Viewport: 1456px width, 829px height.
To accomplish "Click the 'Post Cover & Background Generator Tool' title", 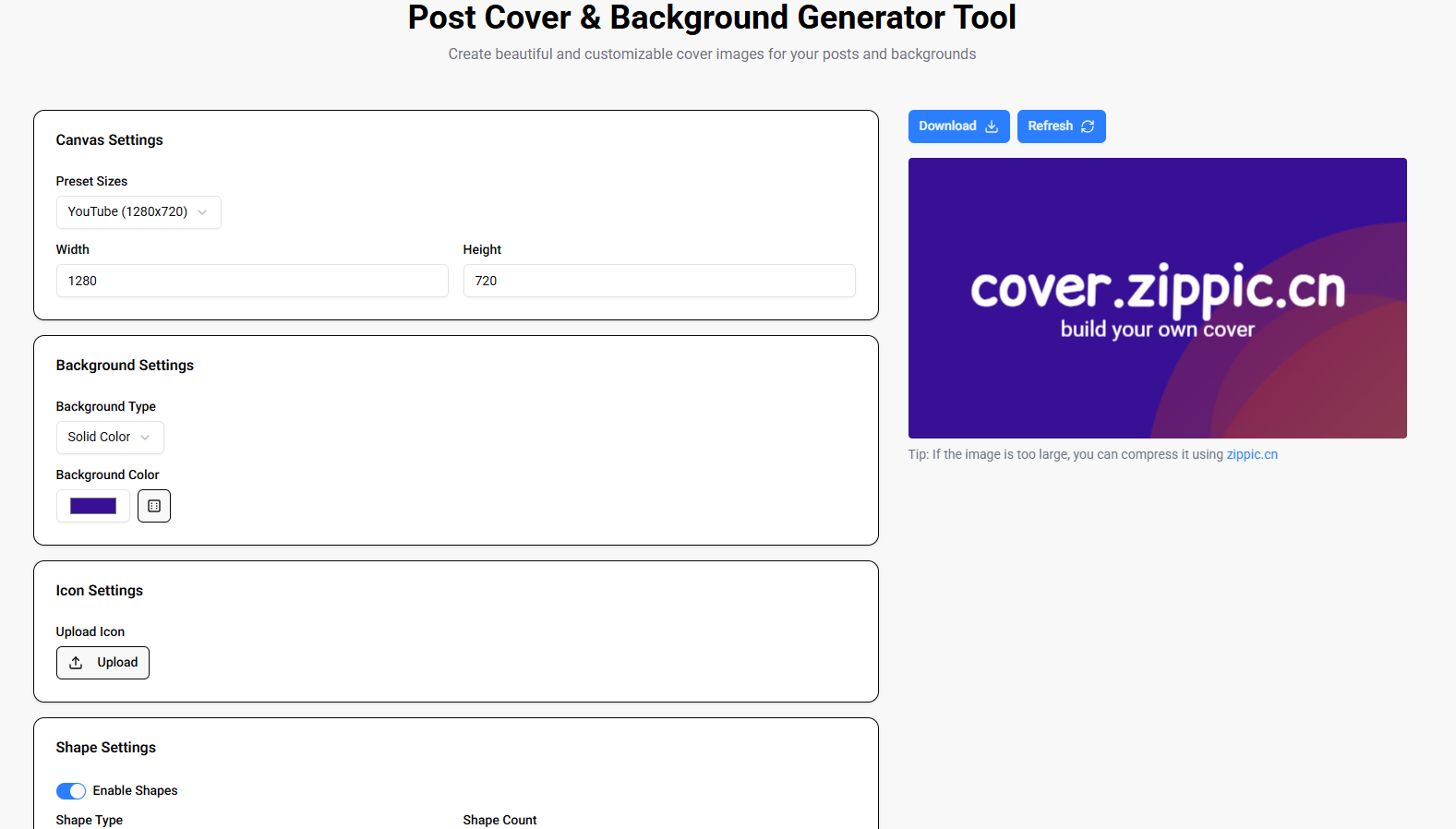I will tap(712, 18).
